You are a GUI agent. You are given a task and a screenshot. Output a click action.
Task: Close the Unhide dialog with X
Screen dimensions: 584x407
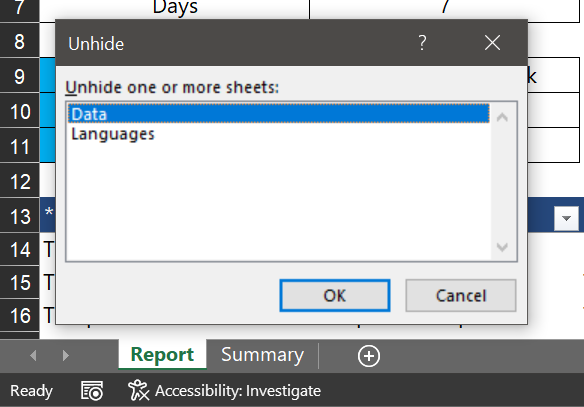[492, 43]
